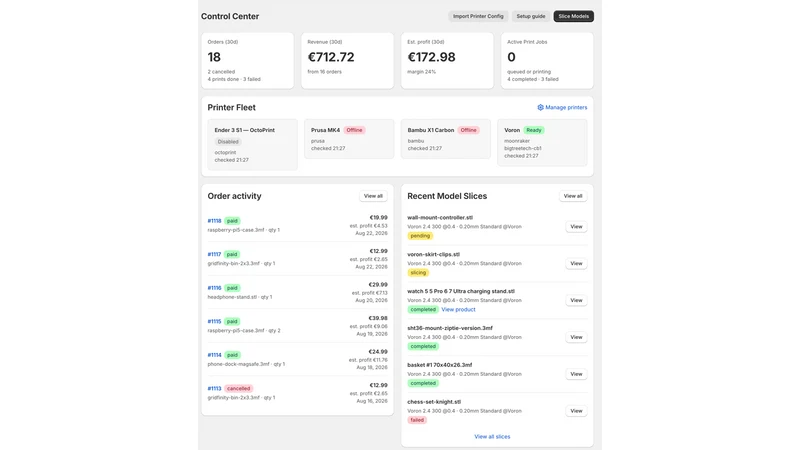View all in Recent Model Slices
This screenshot has width=800, height=450.
pos(572,196)
